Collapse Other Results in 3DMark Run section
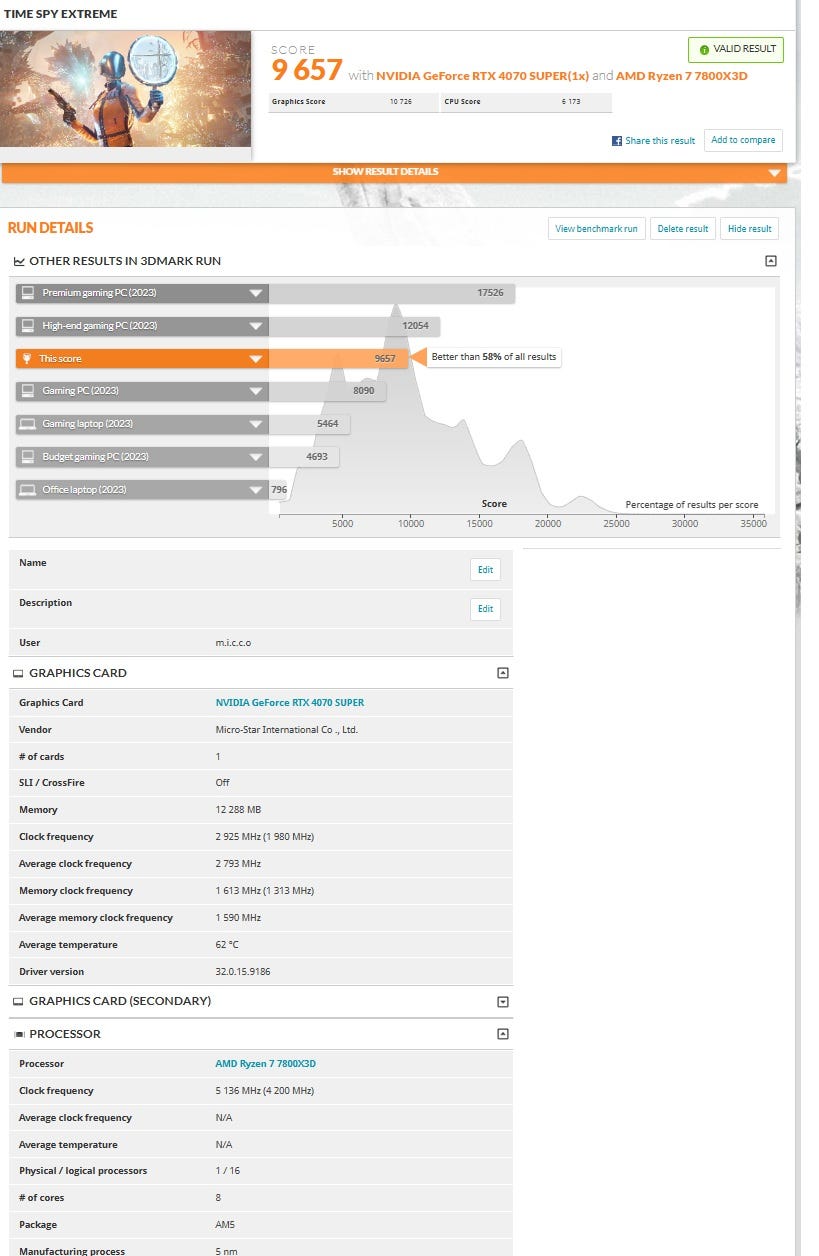The image size is (819, 1256). click(770, 261)
